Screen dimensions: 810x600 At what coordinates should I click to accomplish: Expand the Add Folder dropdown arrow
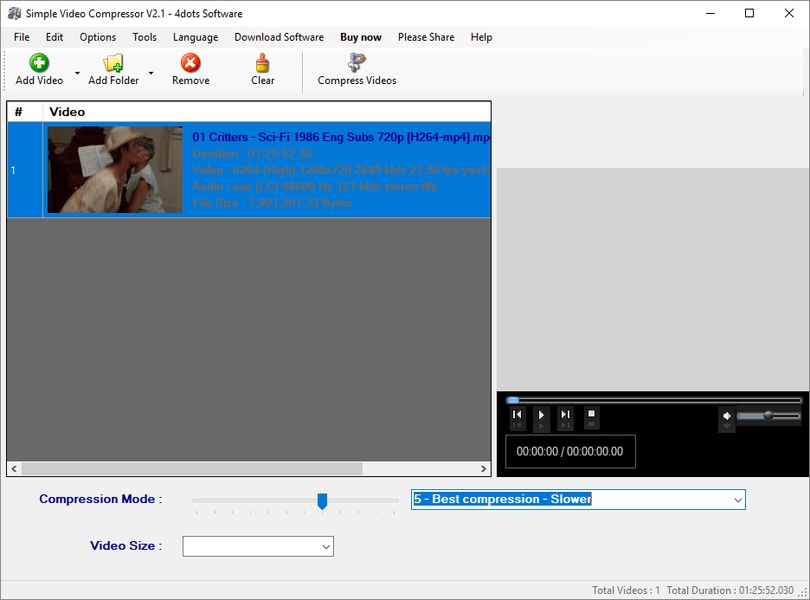[x=151, y=73]
